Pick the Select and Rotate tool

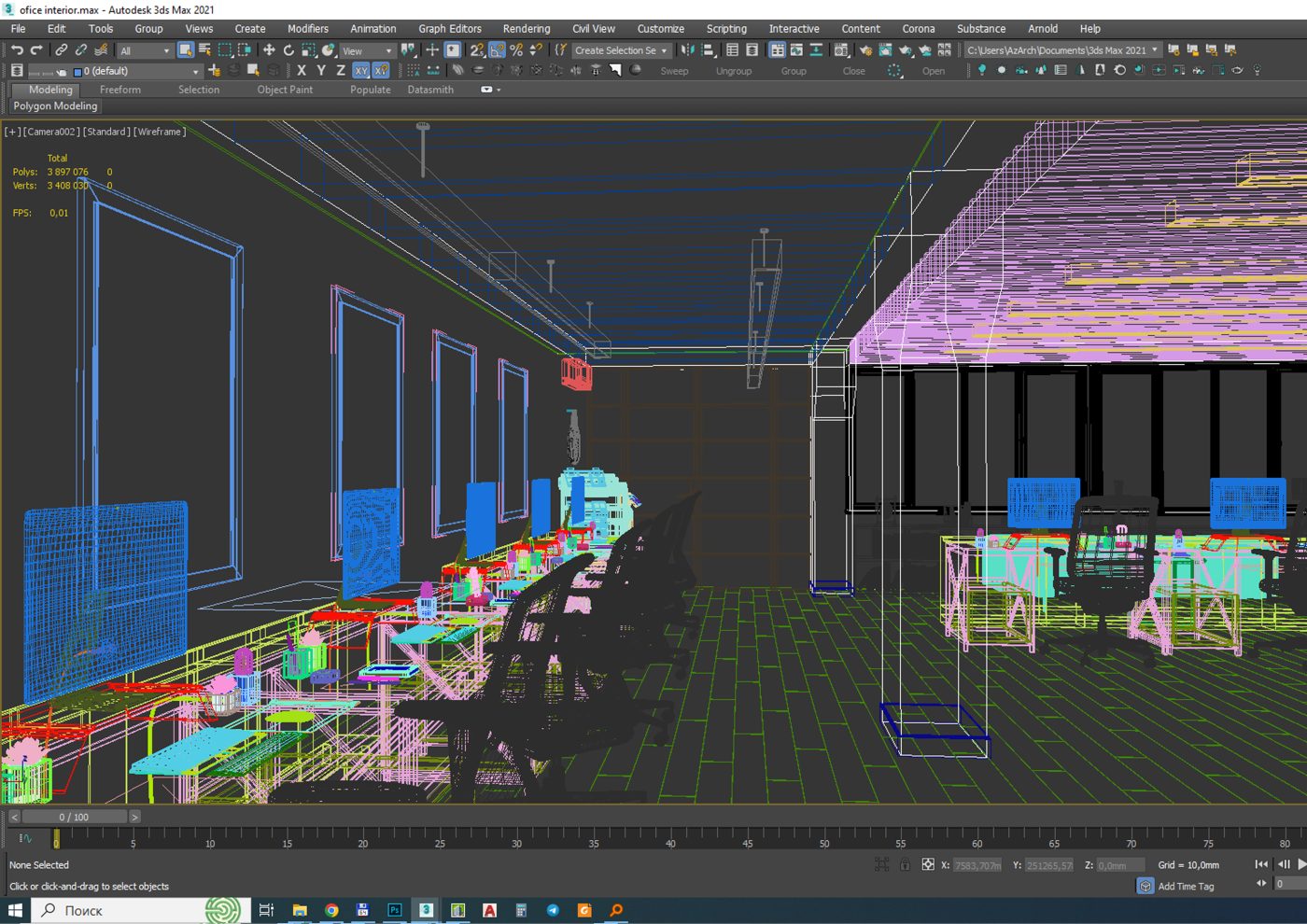288,50
